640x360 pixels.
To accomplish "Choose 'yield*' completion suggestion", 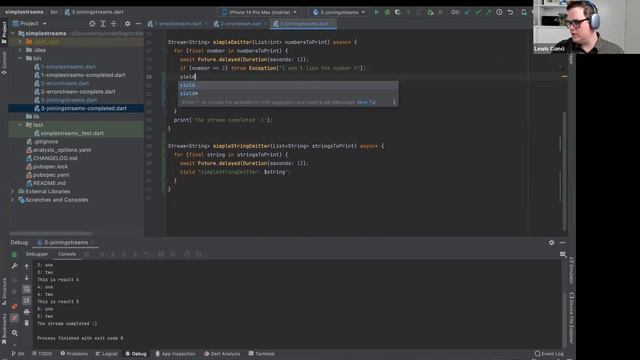I will click(x=288, y=93).
